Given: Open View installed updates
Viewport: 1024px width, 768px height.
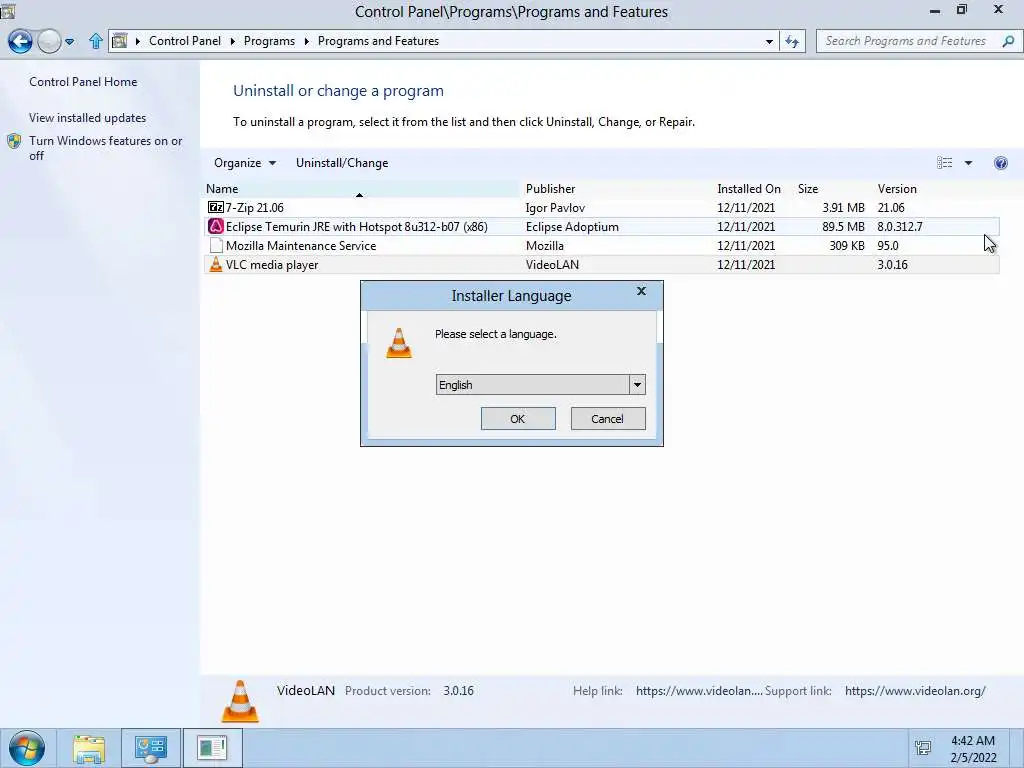Looking at the screenshot, I should tap(88, 118).
